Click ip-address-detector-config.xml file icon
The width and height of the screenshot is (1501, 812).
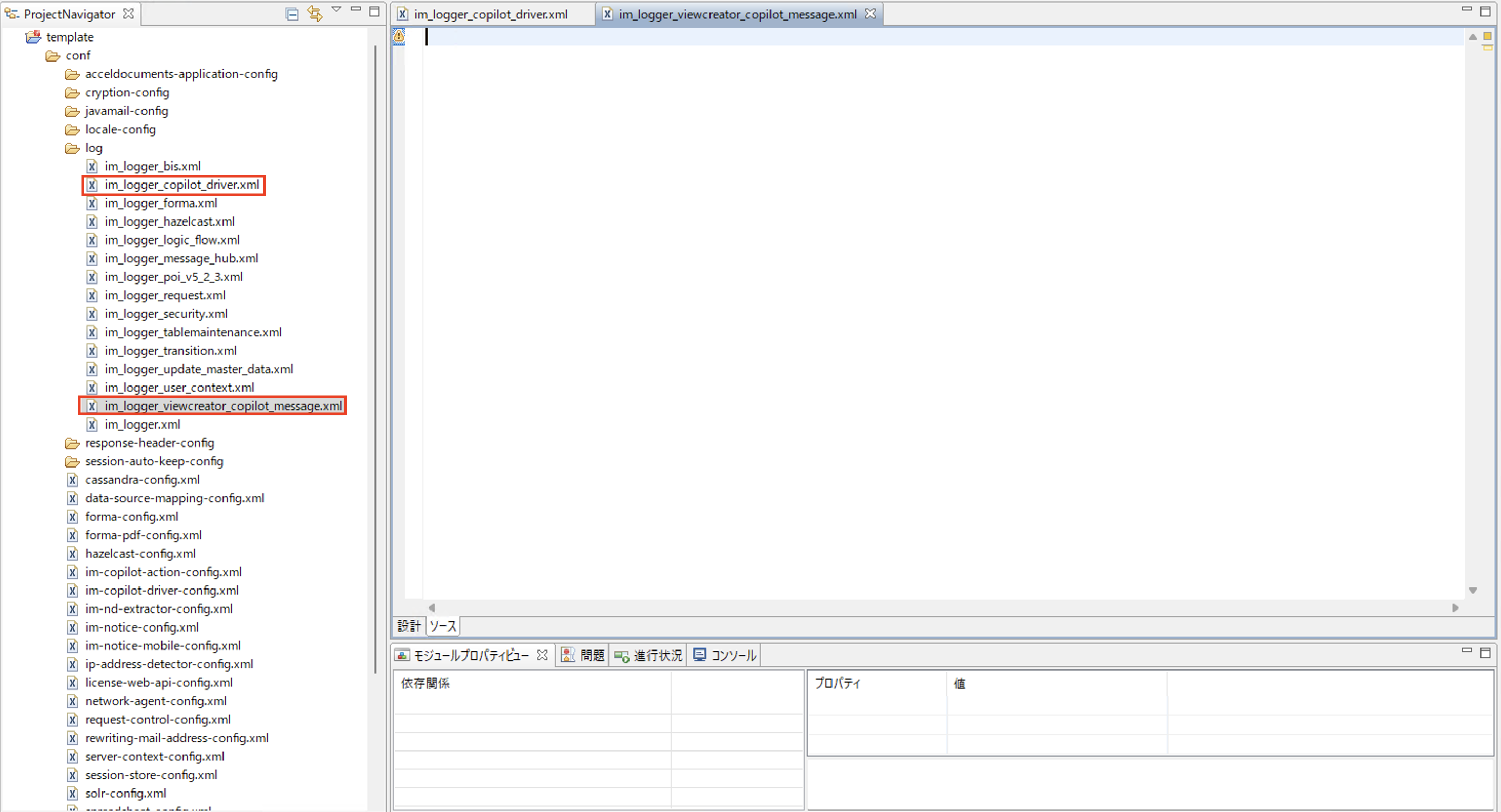(x=72, y=665)
